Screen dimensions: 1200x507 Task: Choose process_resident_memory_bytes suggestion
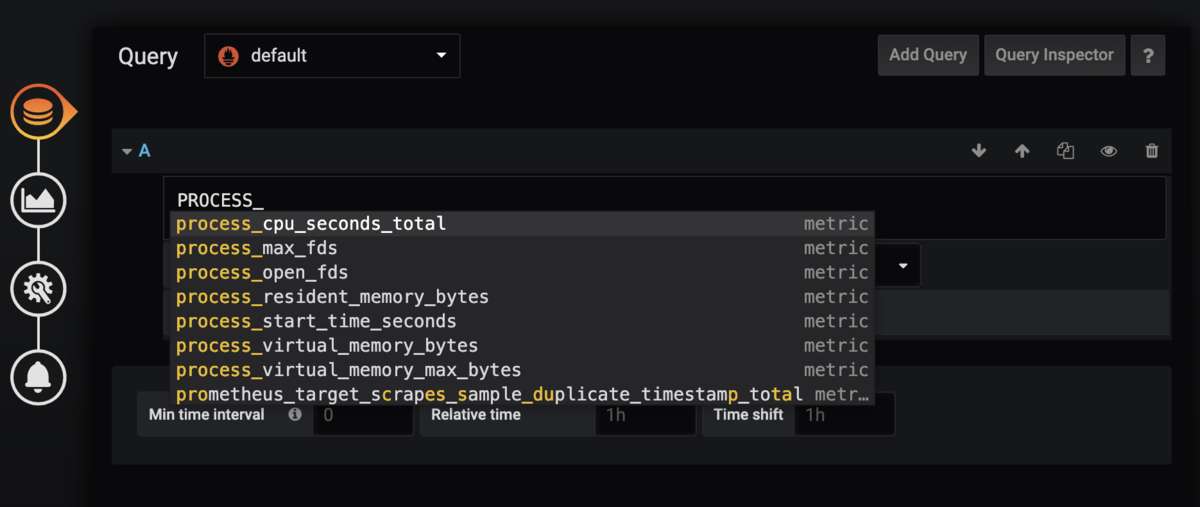(522, 297)
